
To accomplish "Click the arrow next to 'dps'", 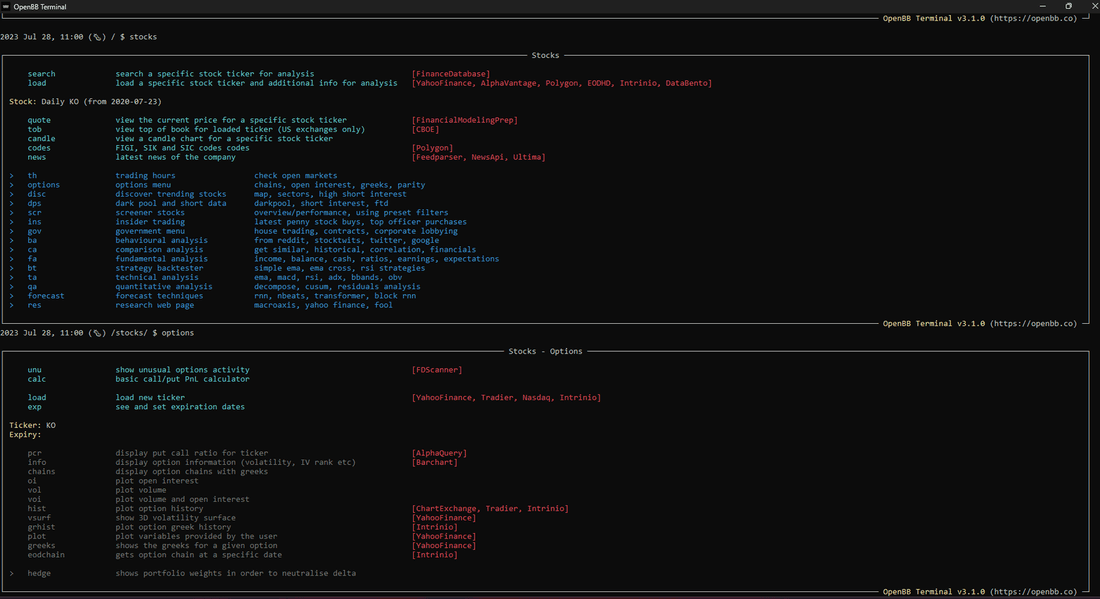I will click(x=11, y=203).
